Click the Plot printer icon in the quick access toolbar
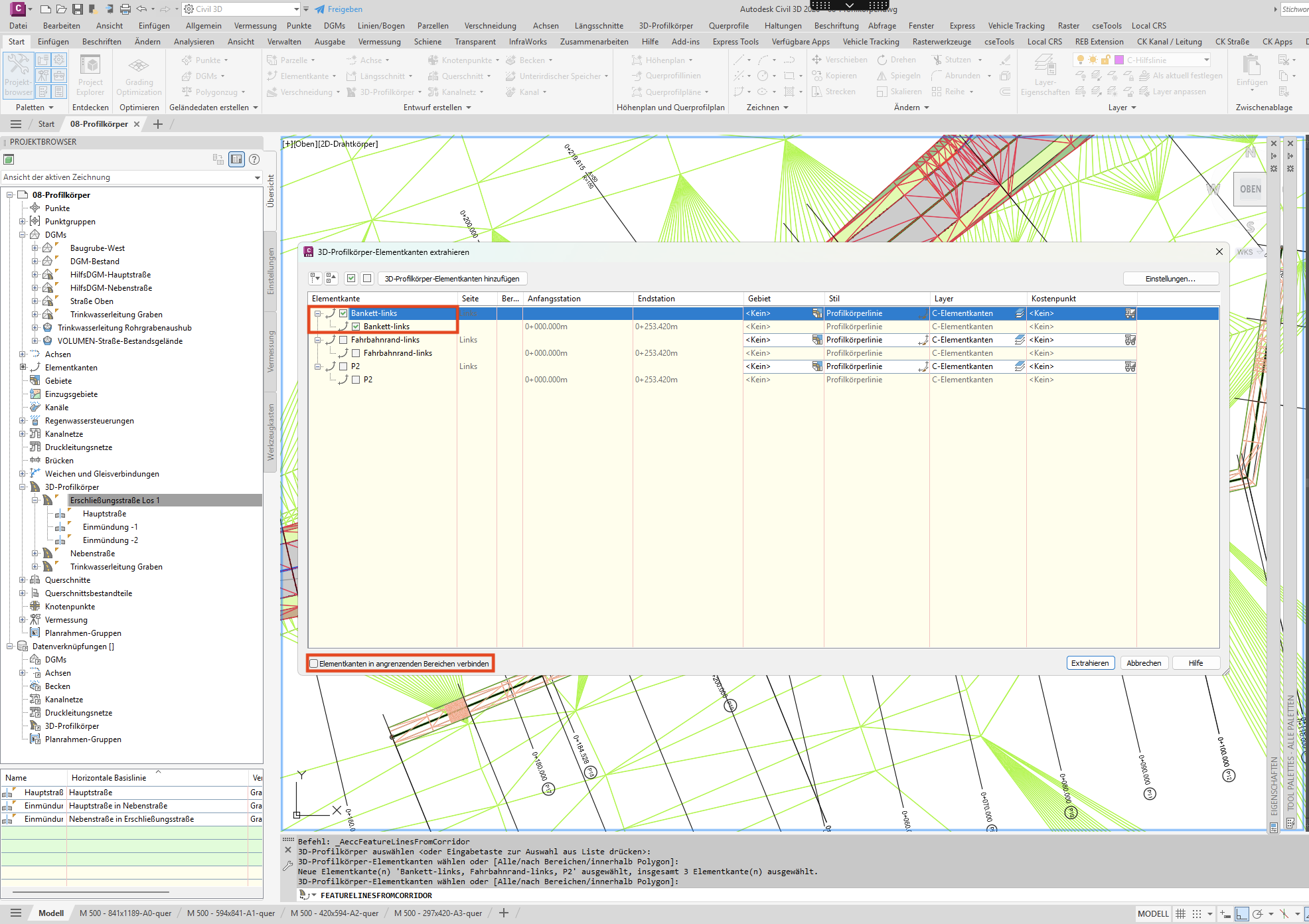This screenshot has width=1309, height=924. [125, 9]
